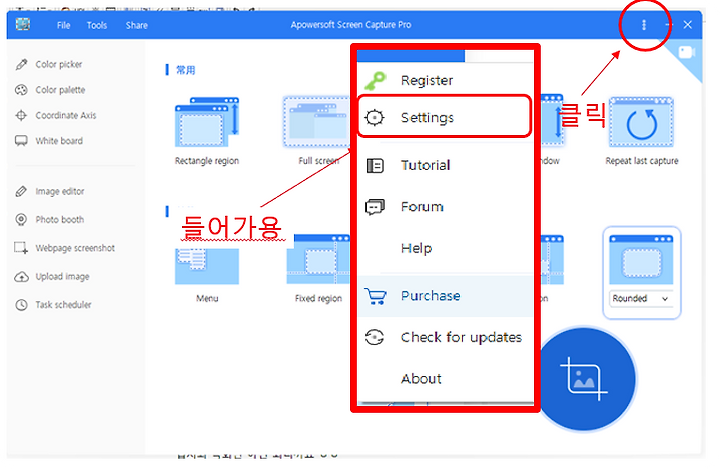Switch to screen recorder via camera icon

(686, 52)
